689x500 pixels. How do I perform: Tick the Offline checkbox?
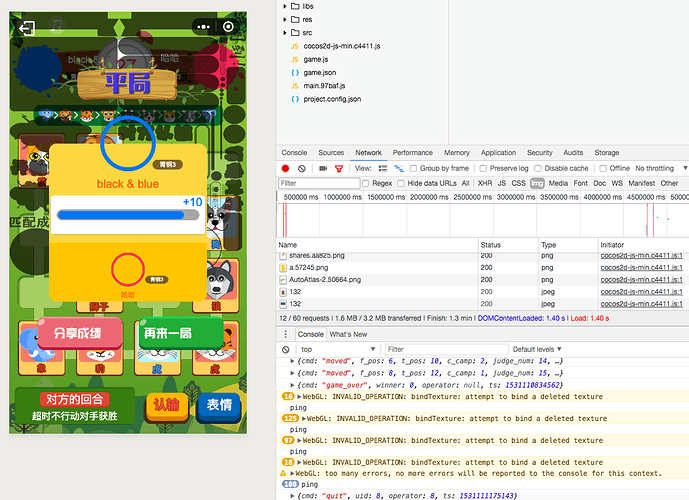(603, 168)
